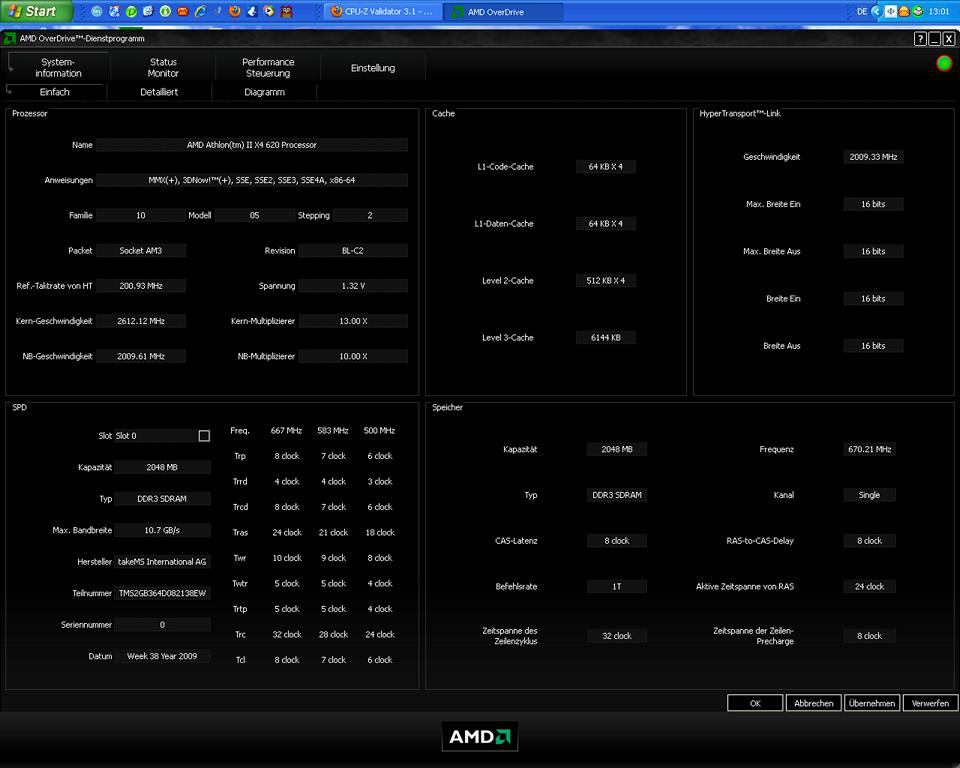Click the orange envelope tray icon

[904, 11]
